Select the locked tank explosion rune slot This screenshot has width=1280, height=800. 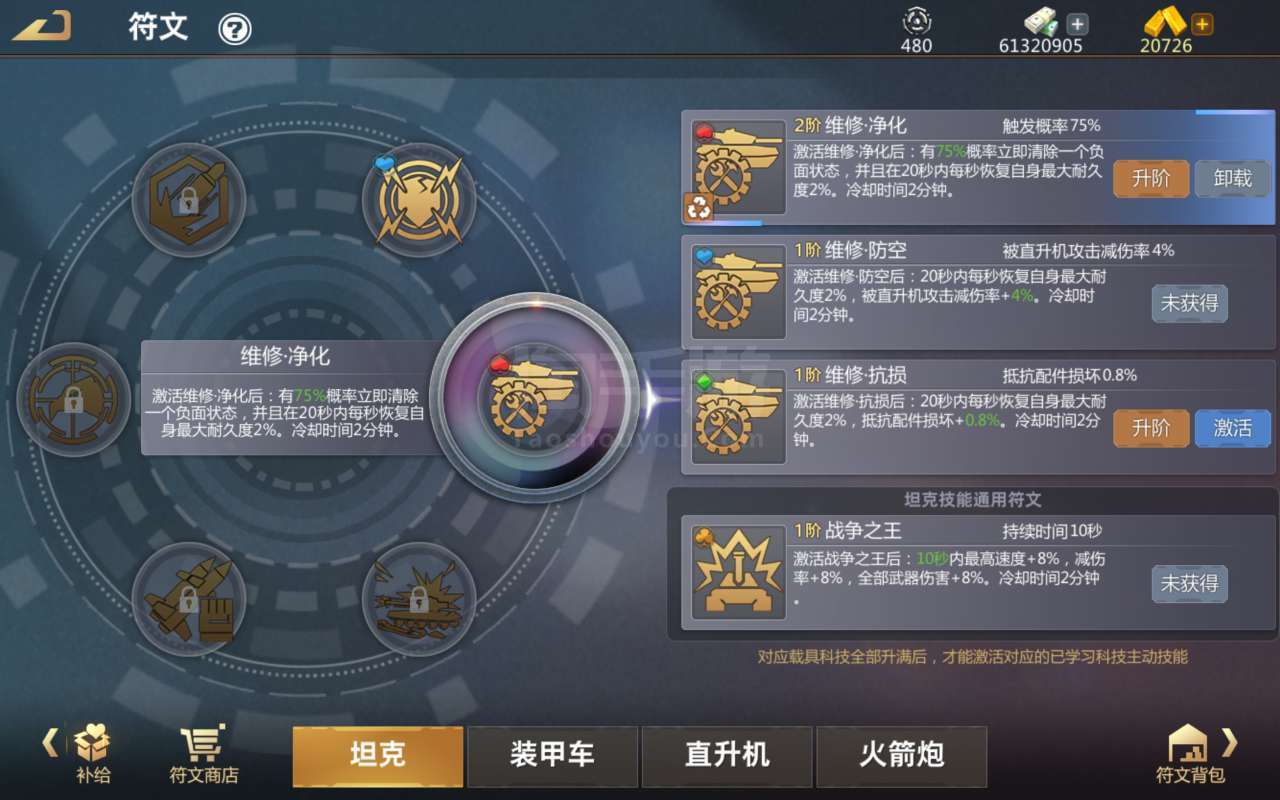point(418,598)
